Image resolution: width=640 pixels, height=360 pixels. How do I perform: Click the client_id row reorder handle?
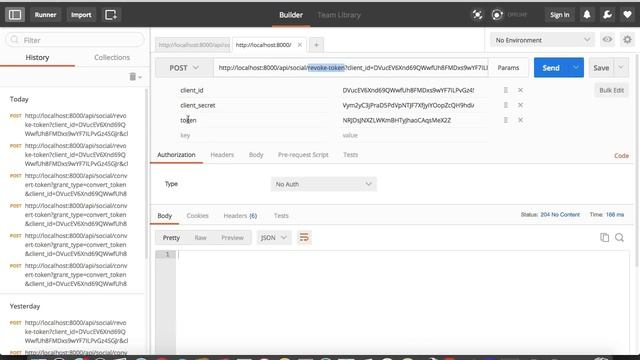tap(506, 90)
